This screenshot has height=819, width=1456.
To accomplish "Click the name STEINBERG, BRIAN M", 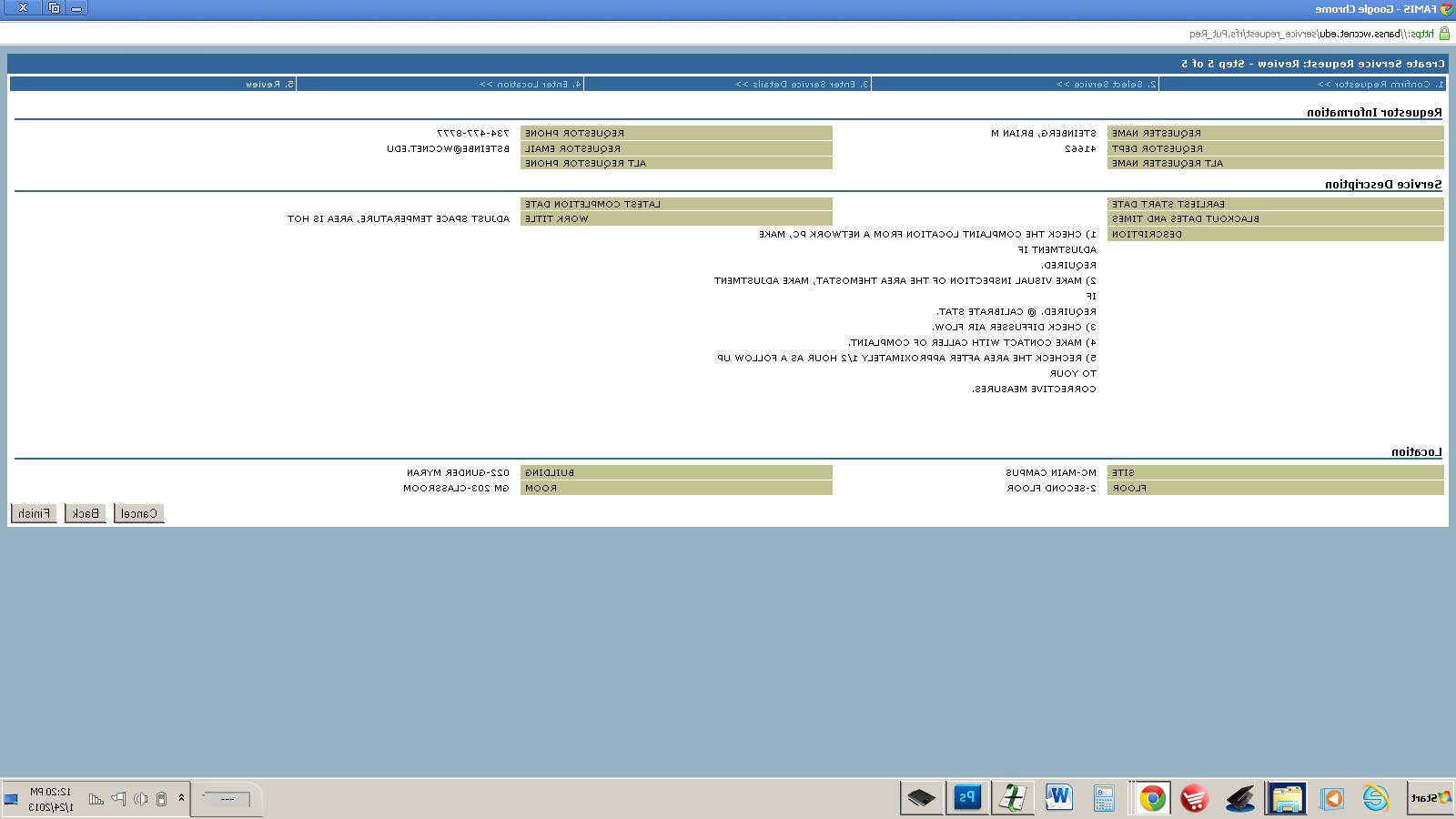I will 1044,133.
